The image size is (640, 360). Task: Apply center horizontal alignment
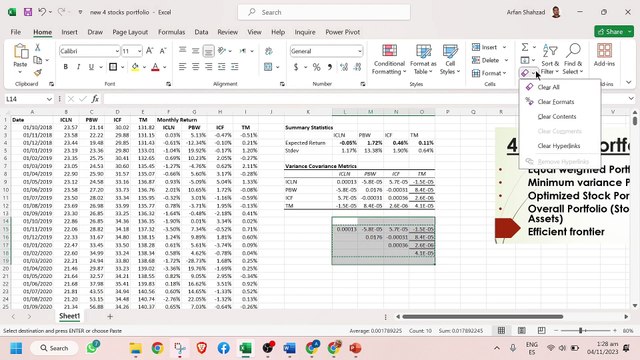pyautogui.click(x=196, y=67)
